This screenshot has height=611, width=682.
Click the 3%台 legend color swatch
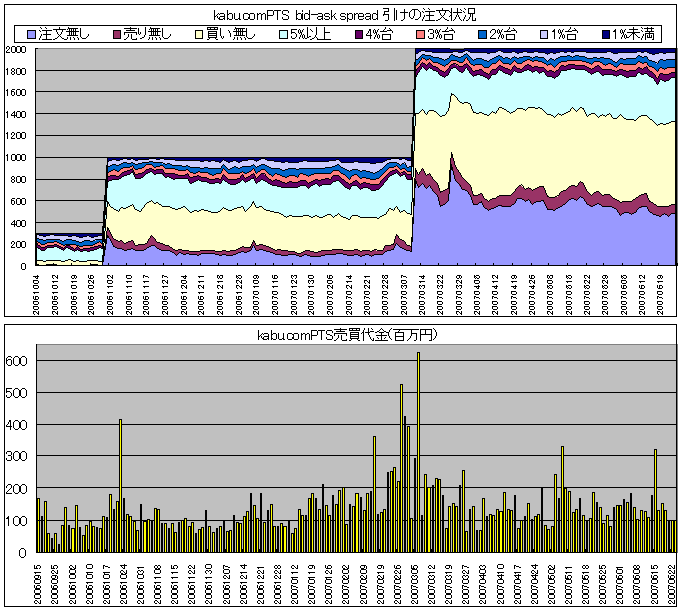pyautogui.click(x=420, y=35)
